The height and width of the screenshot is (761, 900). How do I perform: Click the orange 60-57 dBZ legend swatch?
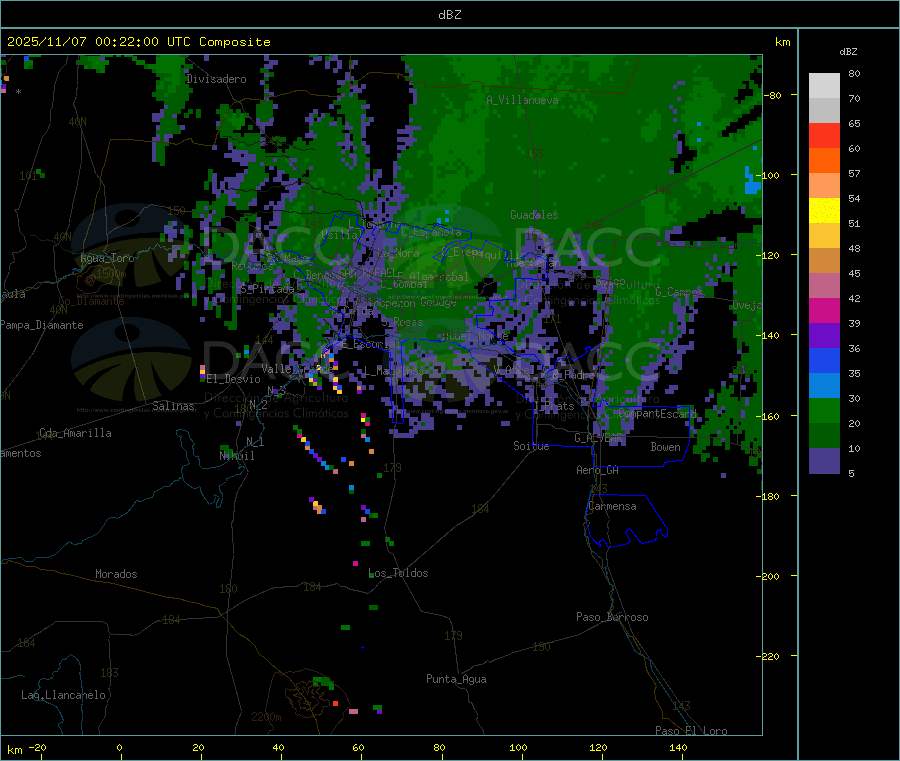[824, 161]
